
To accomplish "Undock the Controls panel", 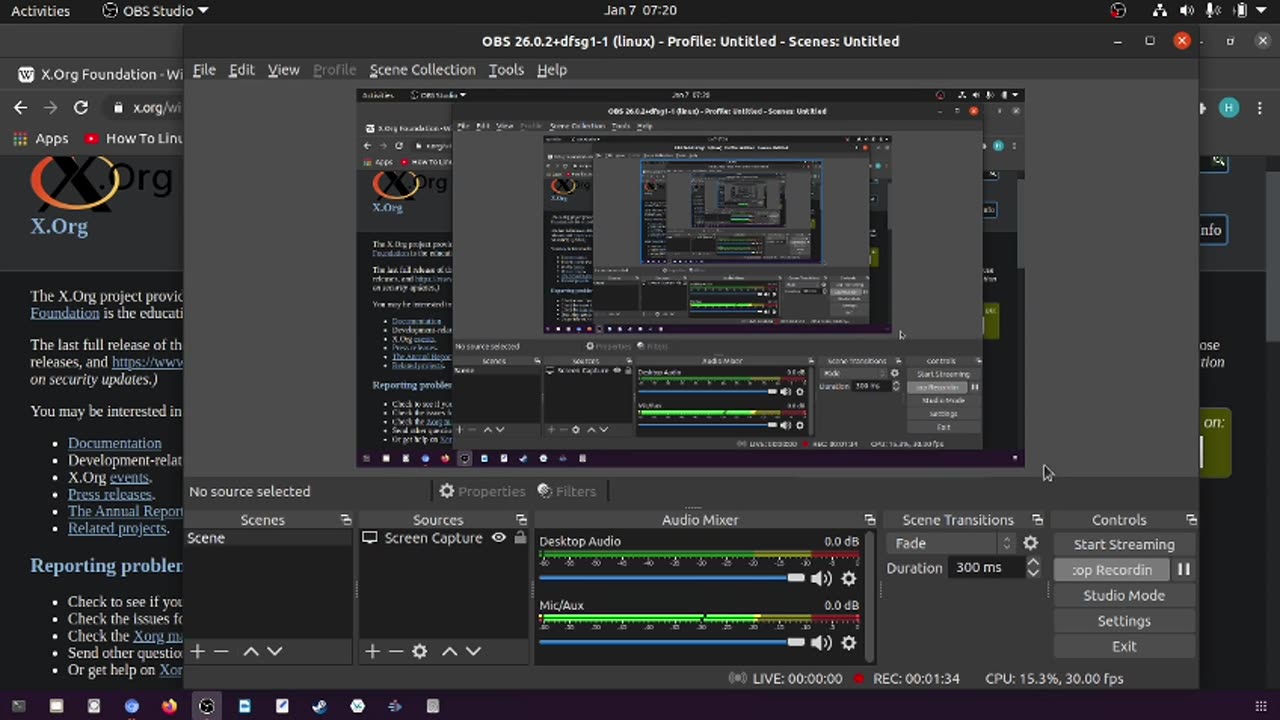I will (x=1191, y=520).
